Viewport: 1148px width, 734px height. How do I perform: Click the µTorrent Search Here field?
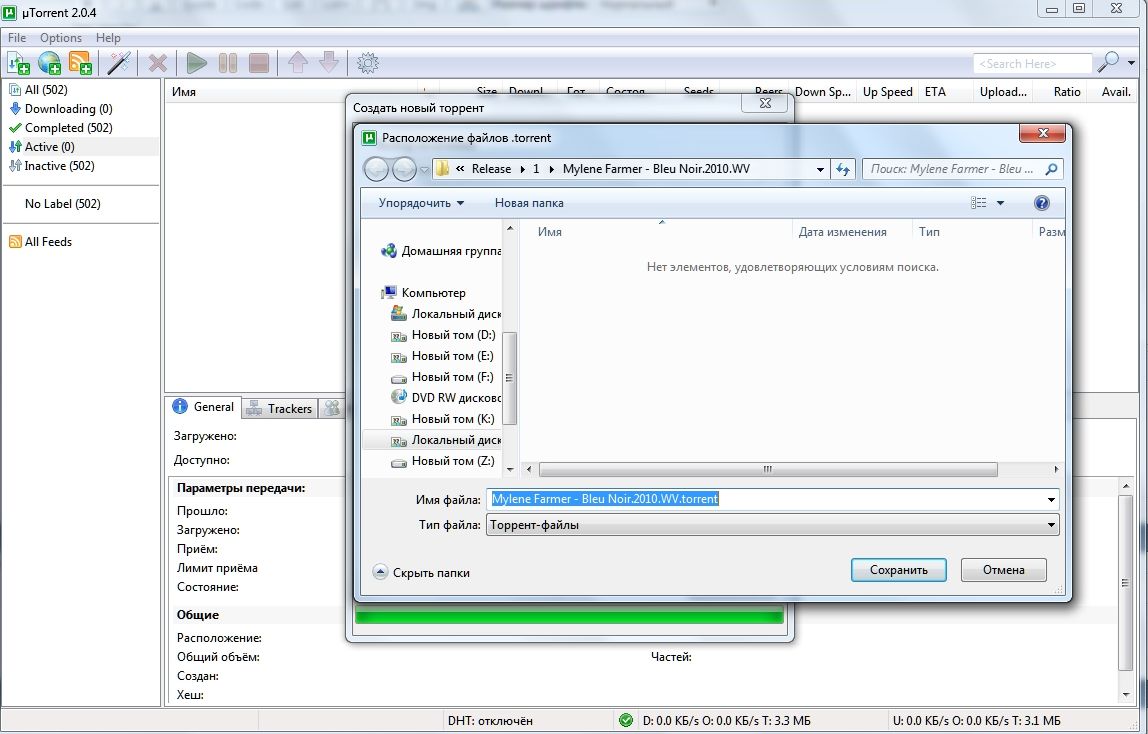[x=1032, y=64]
